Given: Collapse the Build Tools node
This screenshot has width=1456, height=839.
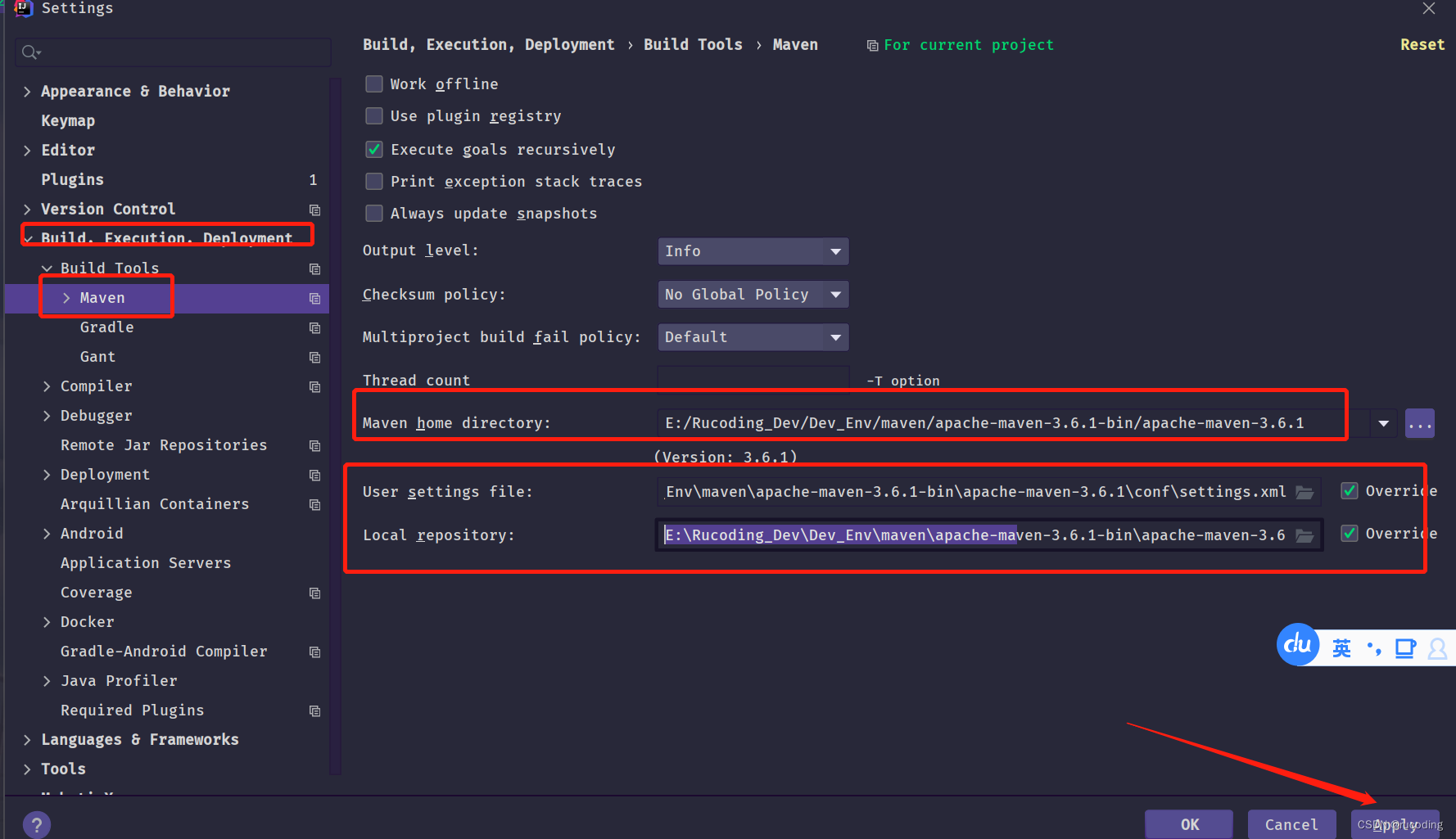Looking at the screenshot, I should 47,268.
